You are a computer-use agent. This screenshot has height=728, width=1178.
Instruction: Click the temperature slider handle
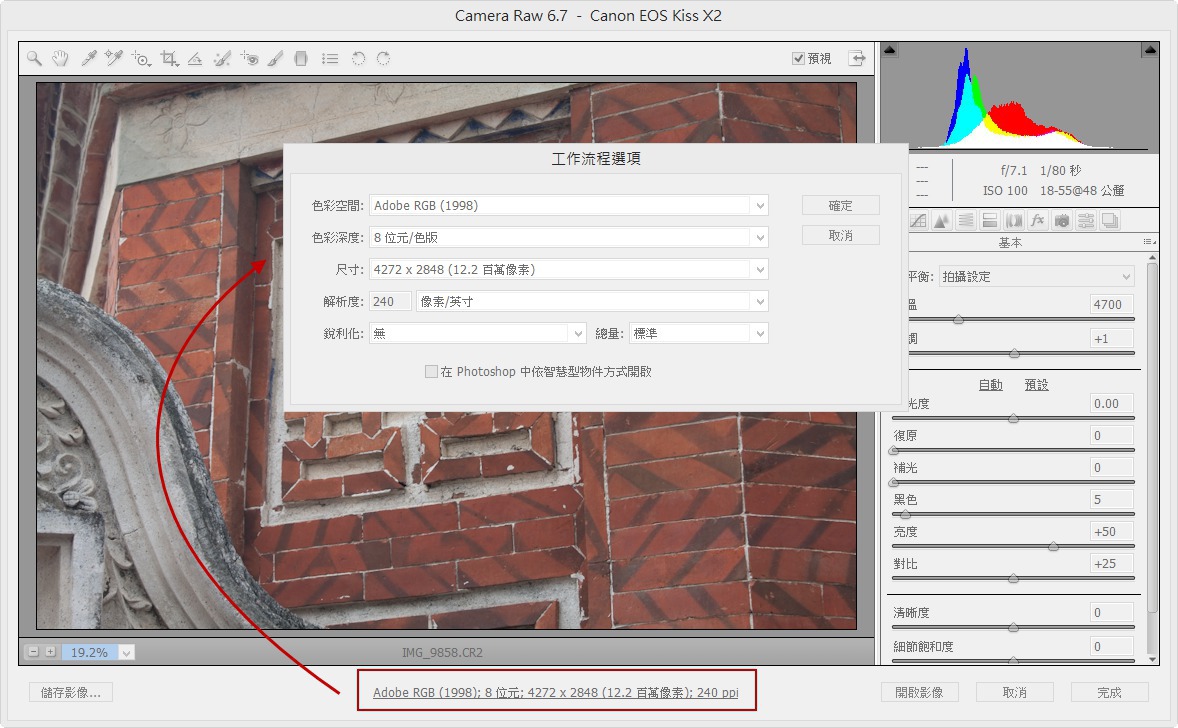pos(959,319)
